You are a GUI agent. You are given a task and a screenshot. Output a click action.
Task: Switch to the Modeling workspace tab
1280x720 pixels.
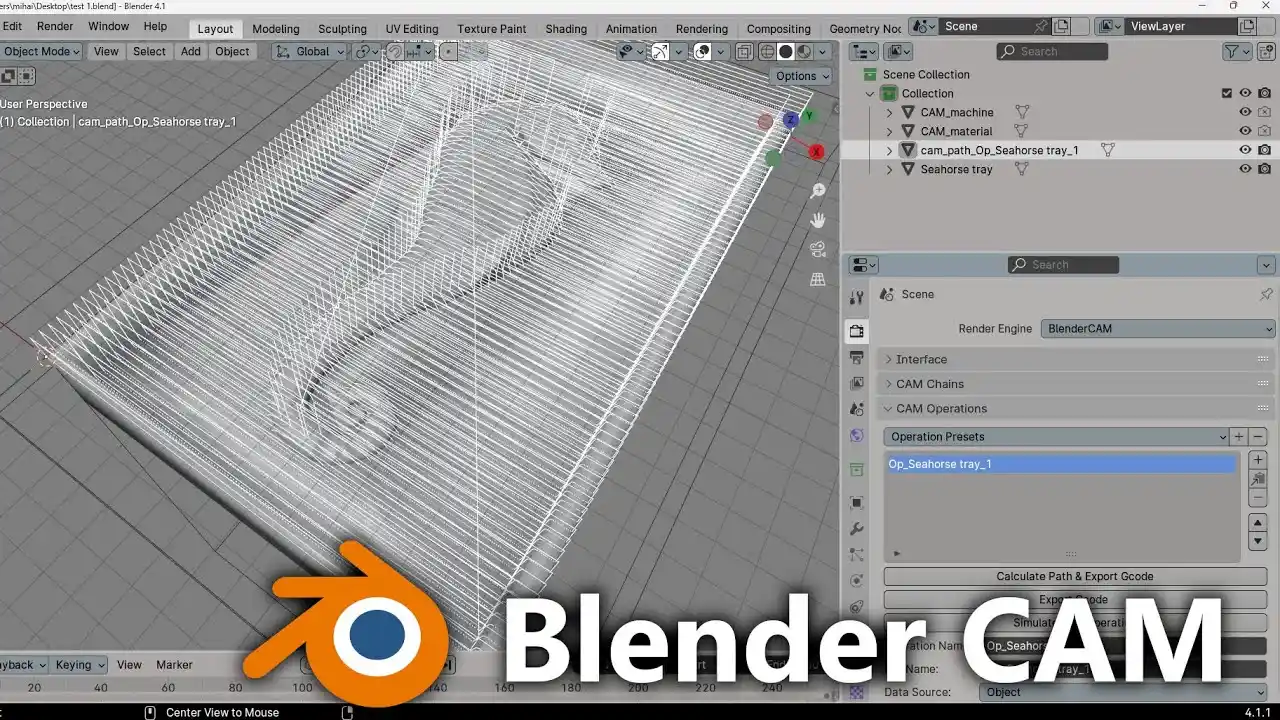[275, 29]
